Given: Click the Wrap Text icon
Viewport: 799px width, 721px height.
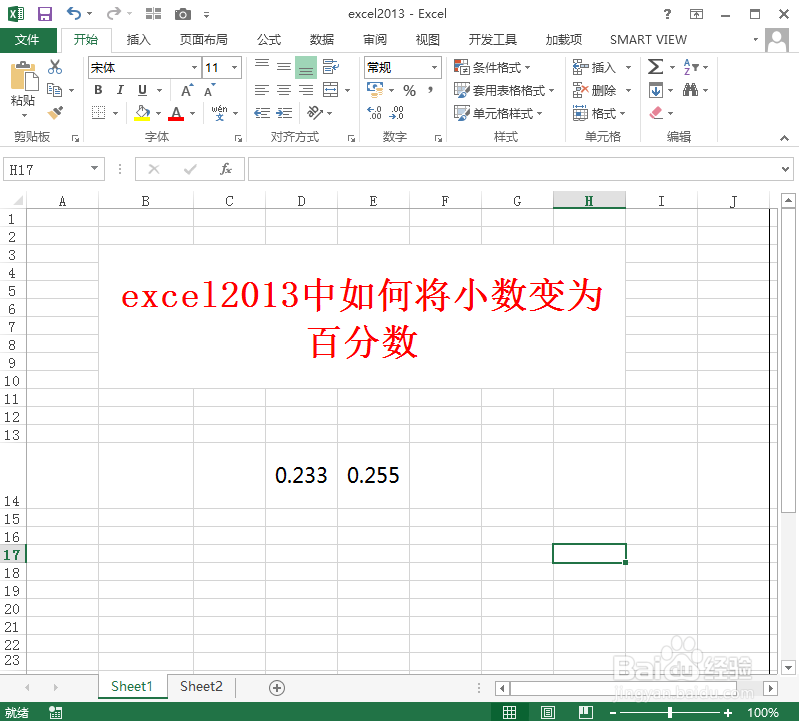Looking at the screenshot, I should [331, 67].
